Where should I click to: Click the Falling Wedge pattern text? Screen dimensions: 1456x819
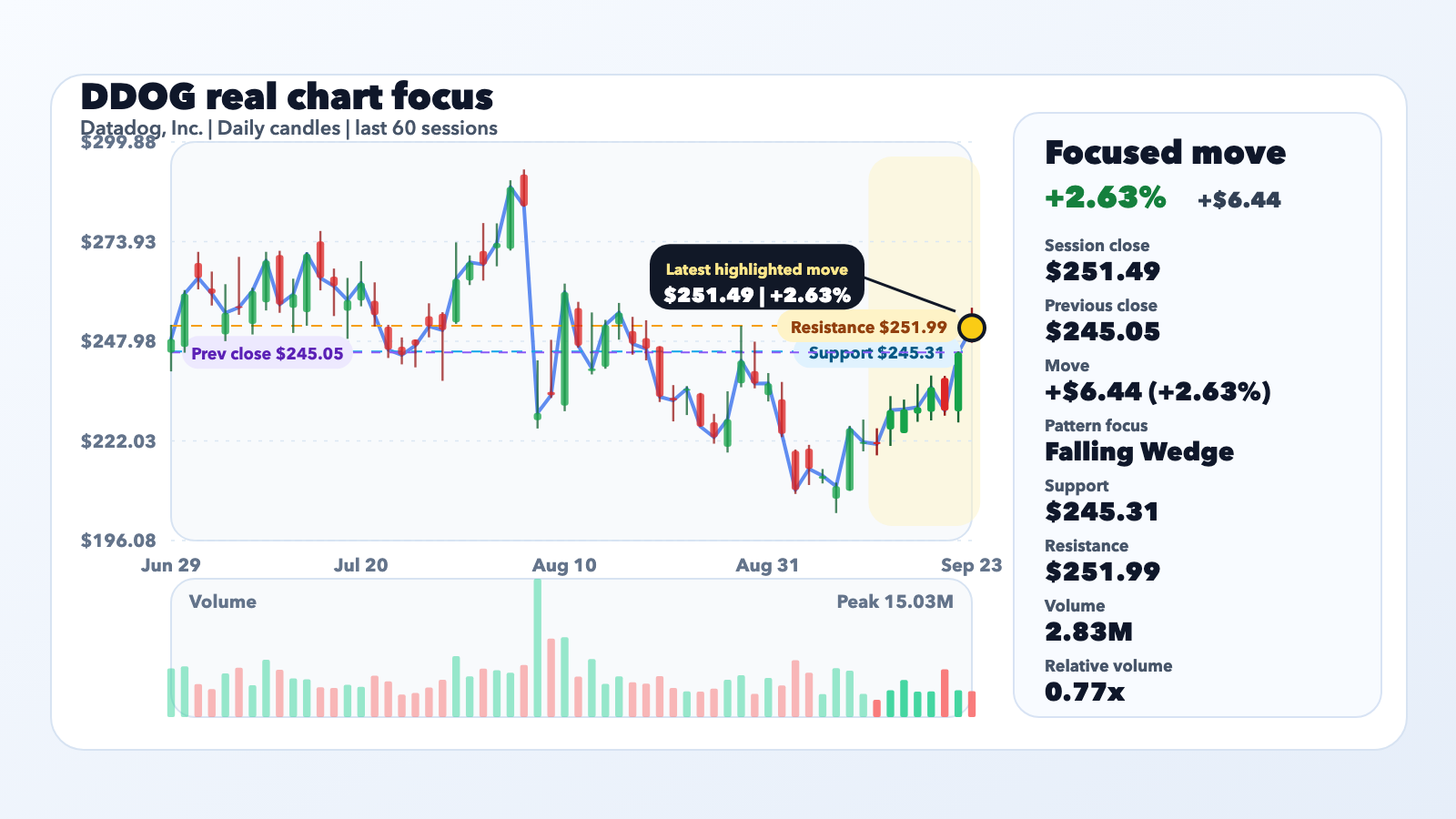coord(1139,452)
